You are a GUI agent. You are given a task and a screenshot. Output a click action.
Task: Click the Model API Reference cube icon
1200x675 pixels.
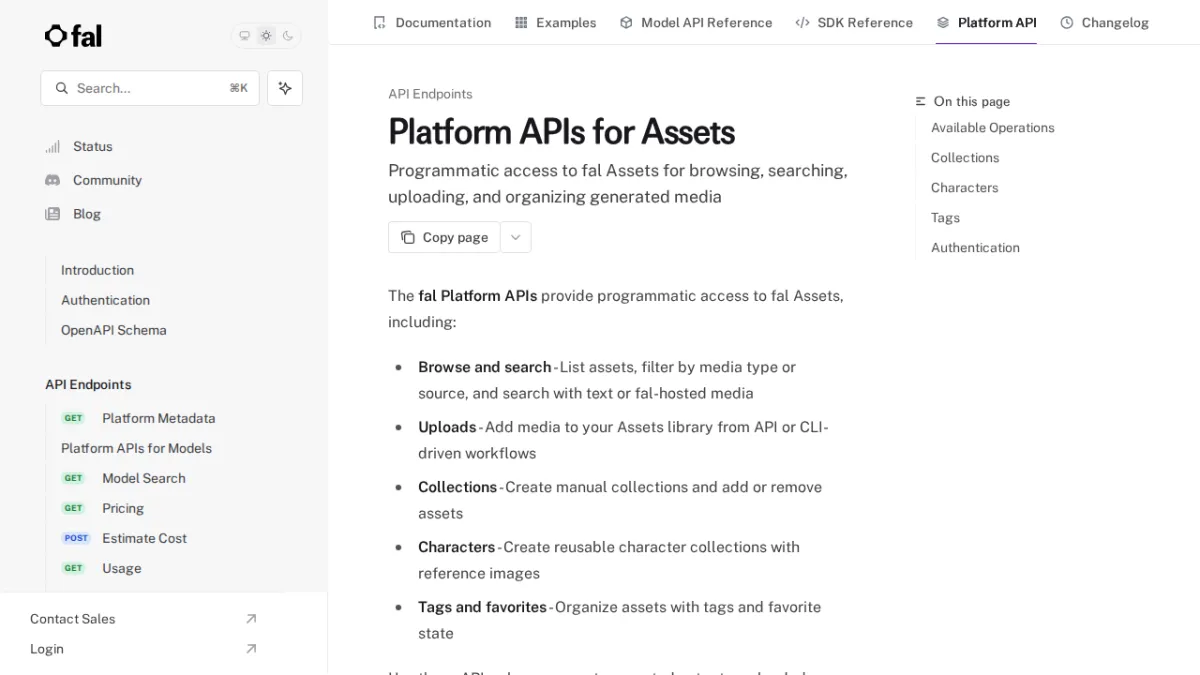(626, 22)
